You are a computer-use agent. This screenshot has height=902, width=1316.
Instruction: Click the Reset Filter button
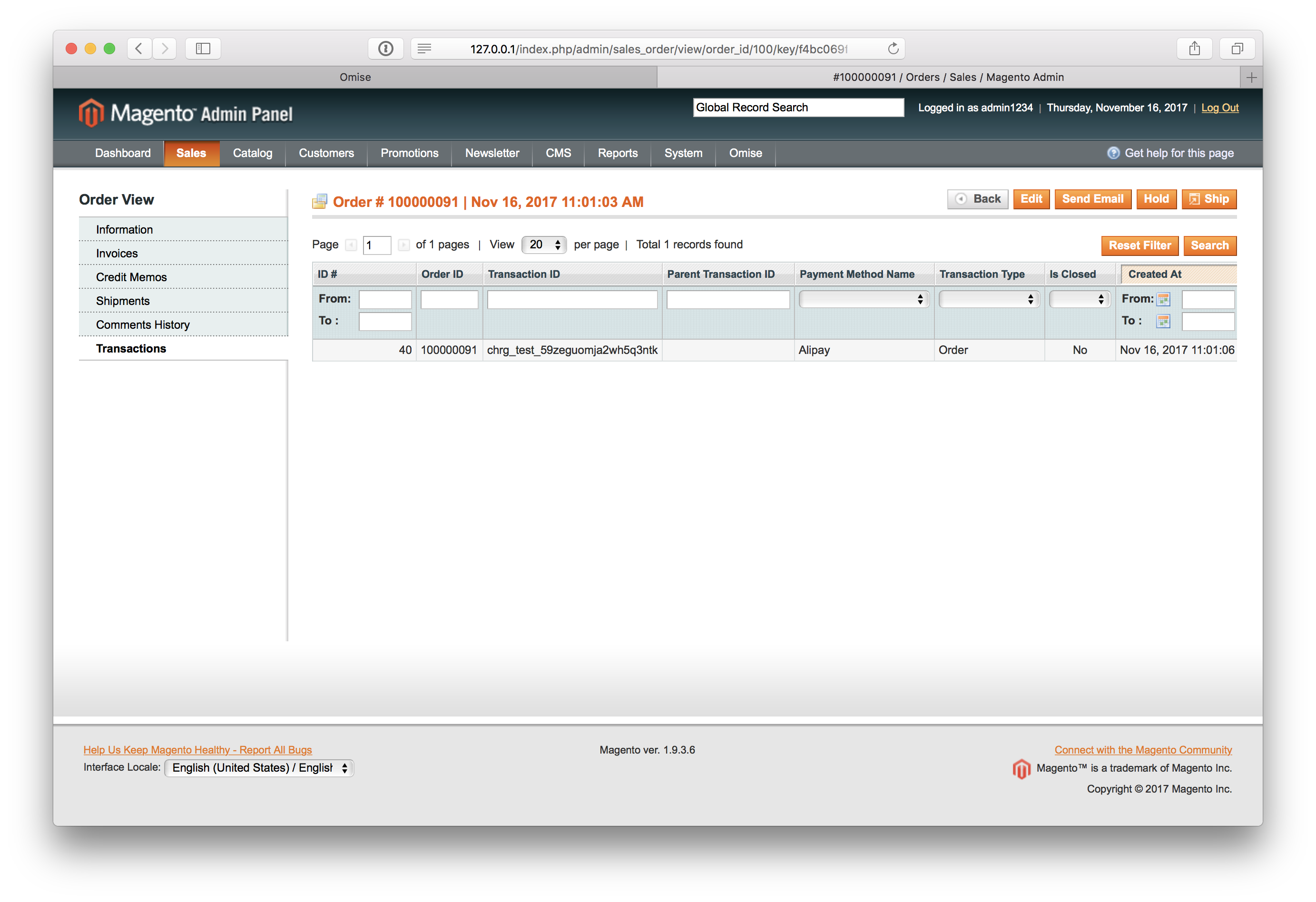pyautogui.click(x=1140, y=245)
